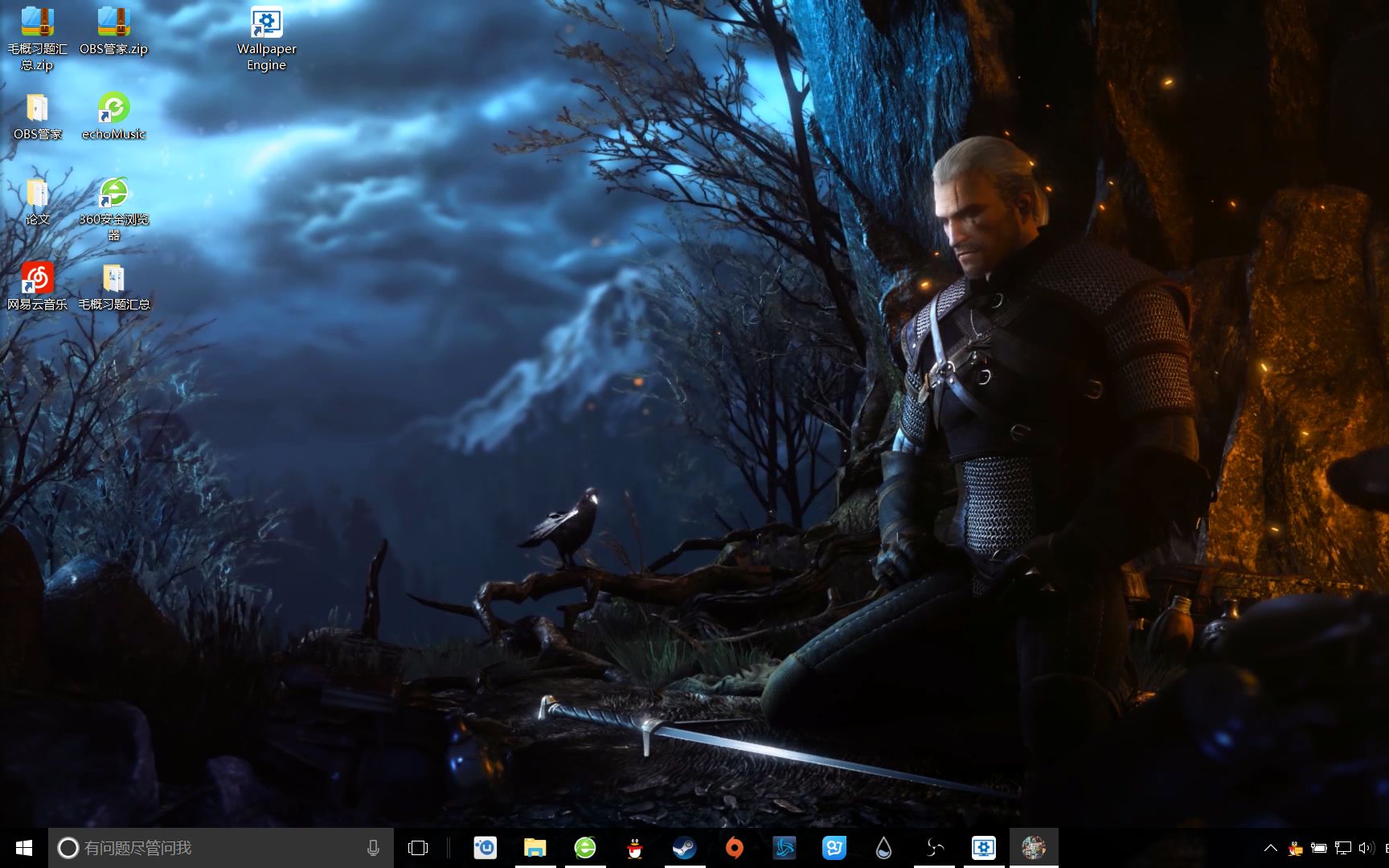Open volume control in system tray
This screenshot has width=1389, height=868.
[1366, 848]
